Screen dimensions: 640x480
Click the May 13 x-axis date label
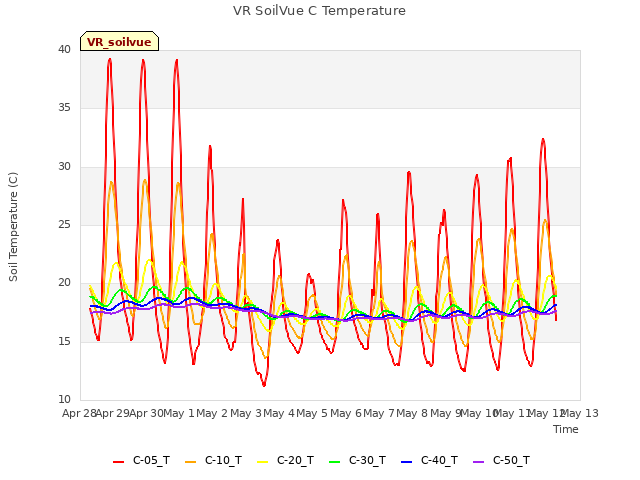click(580, 413)
